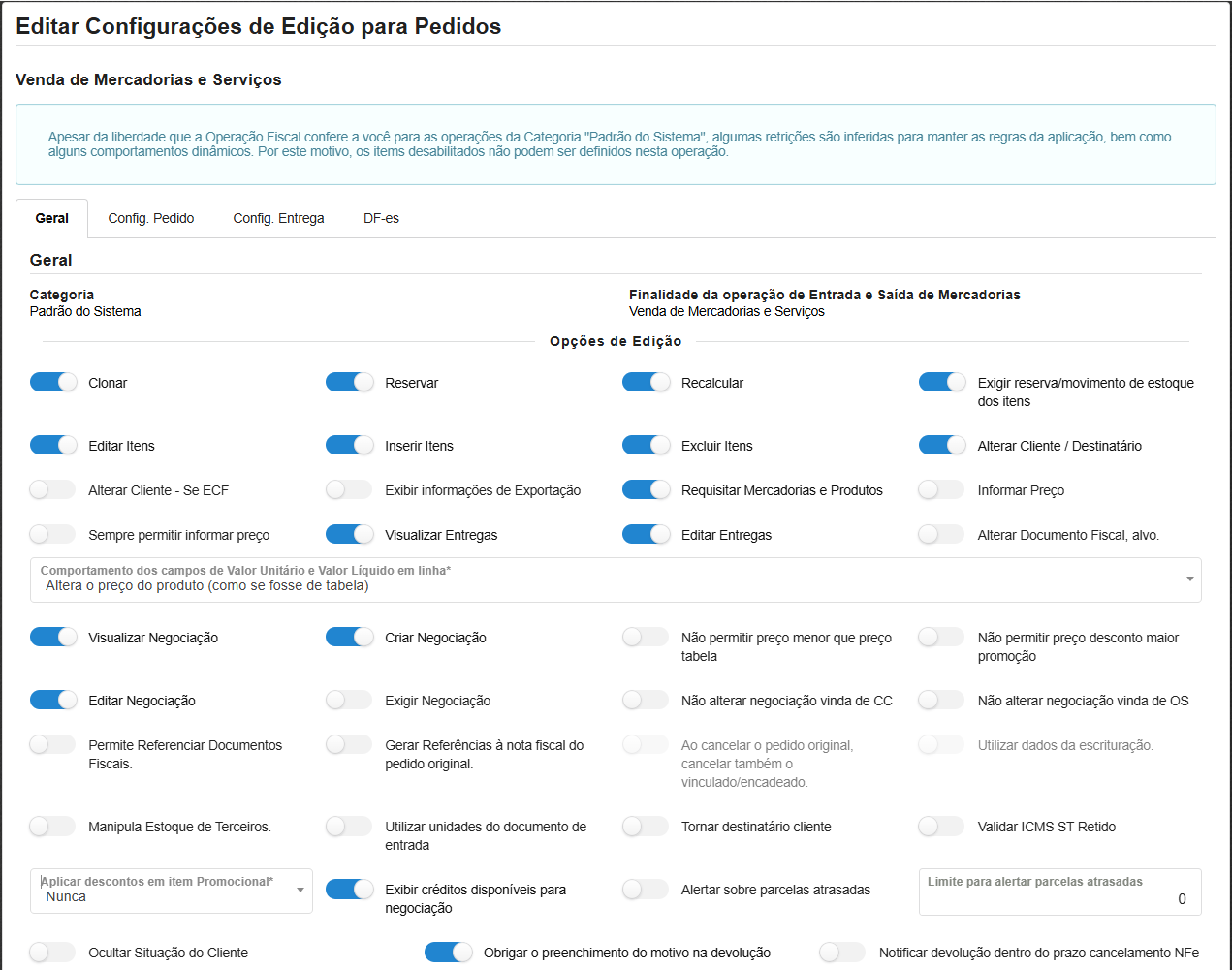
Task: Enable Validar ICMS ST Retido
Action: pyautogui.click(x=941, y=826)
